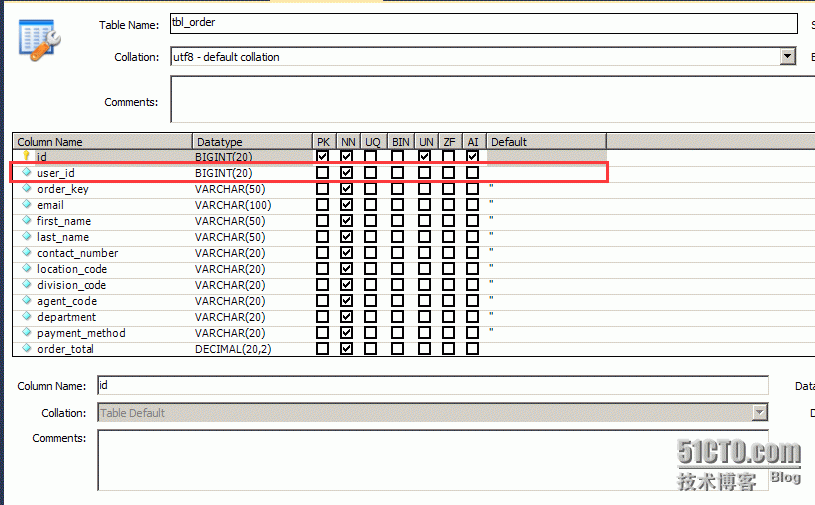Viewport: 815px width, 505px height.
Task: Enable BIN checkbox for first_name
Action: pyautogui.click(x=398, y=221)
